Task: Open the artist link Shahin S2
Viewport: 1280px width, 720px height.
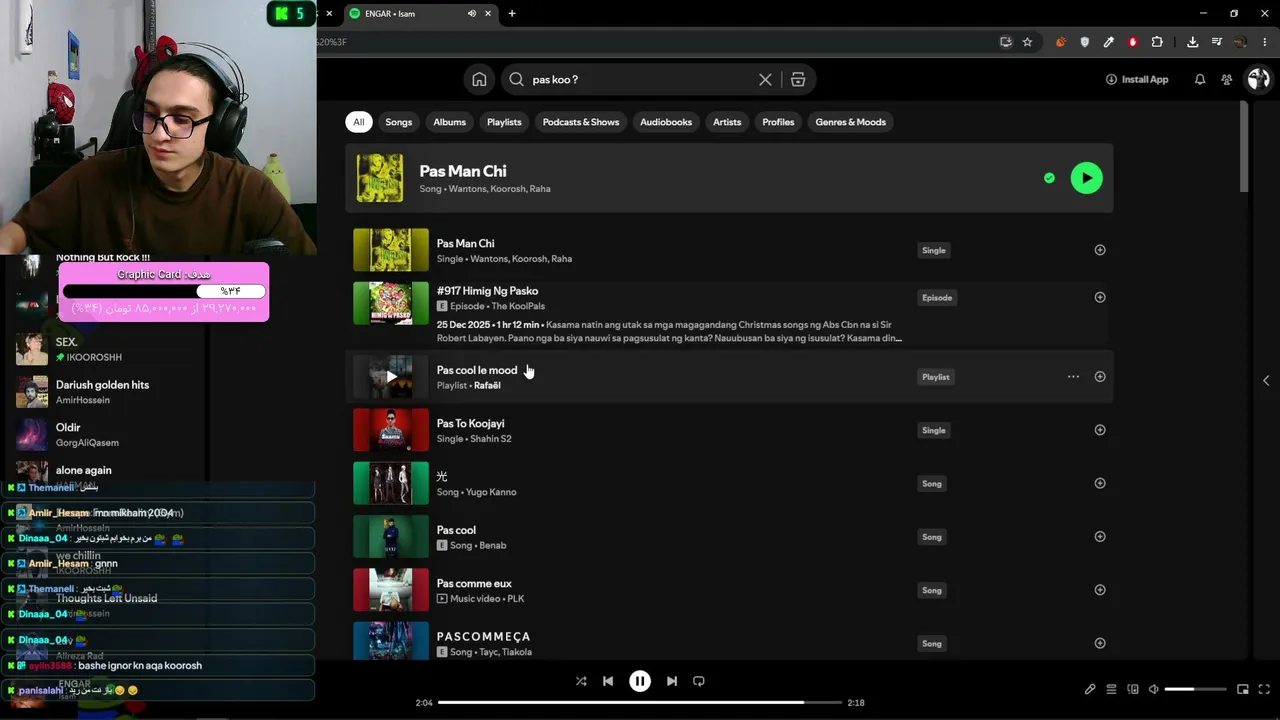Action: pos(491,439)
